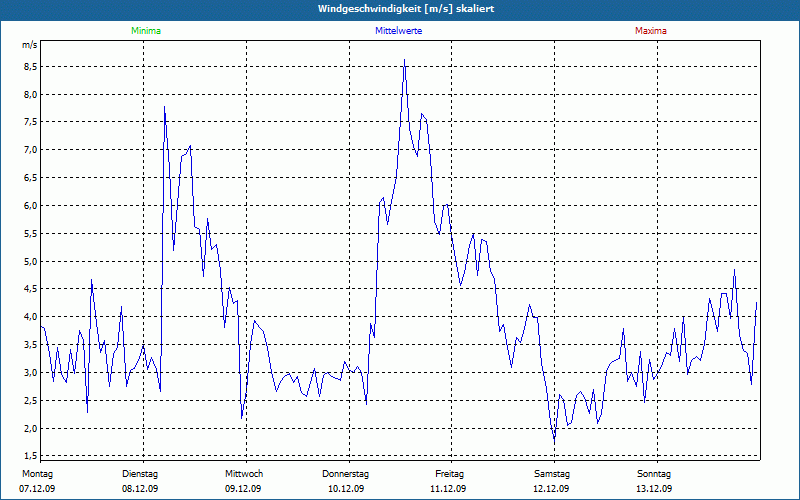The image size is (800, 500).
Task: Click the 07.12.09 date label
Action: (37, 489)
